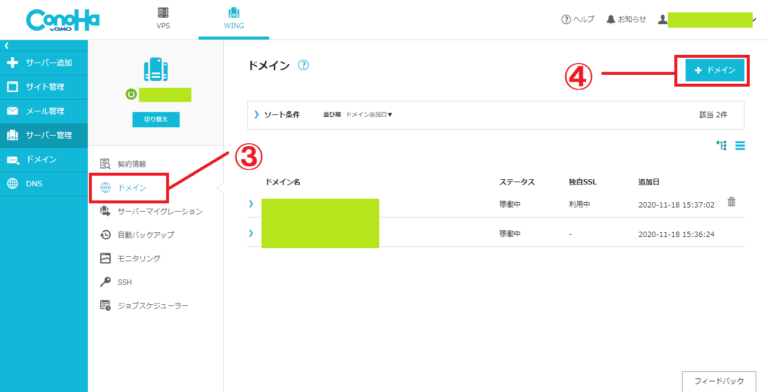Click the ConoHa logo
This screenshot has width=768, height=392.
coord(63,20)
